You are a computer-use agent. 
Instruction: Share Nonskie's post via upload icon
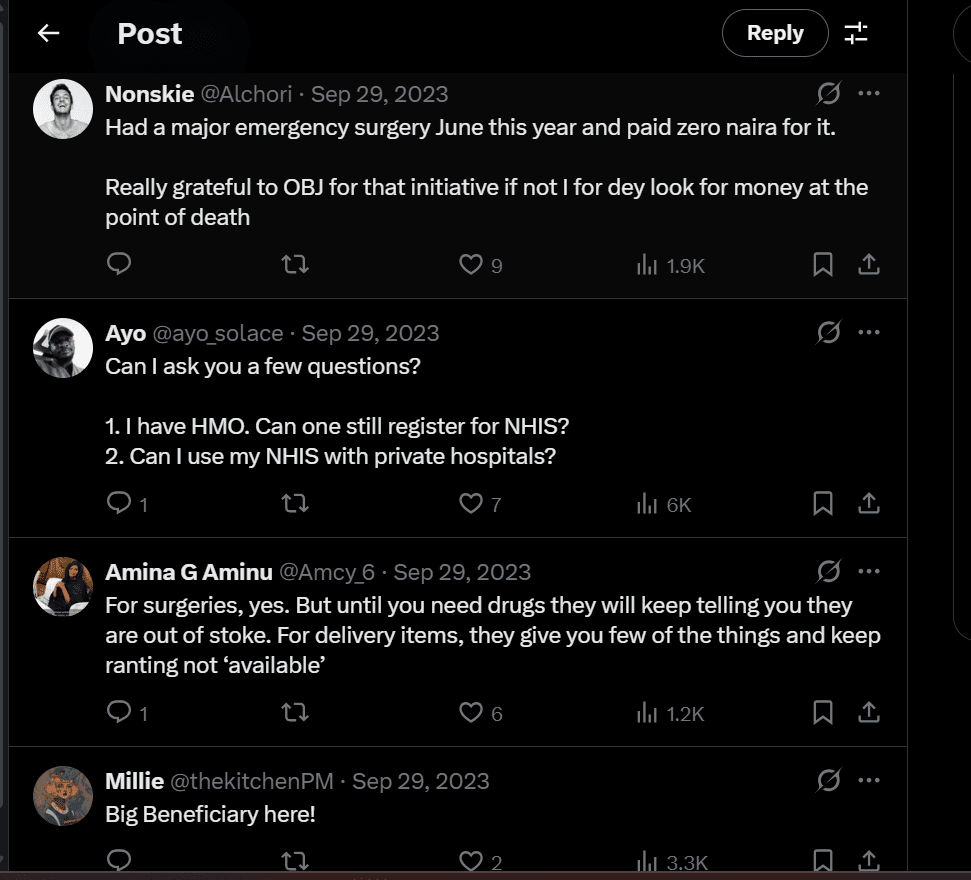(x=869, y=264)
